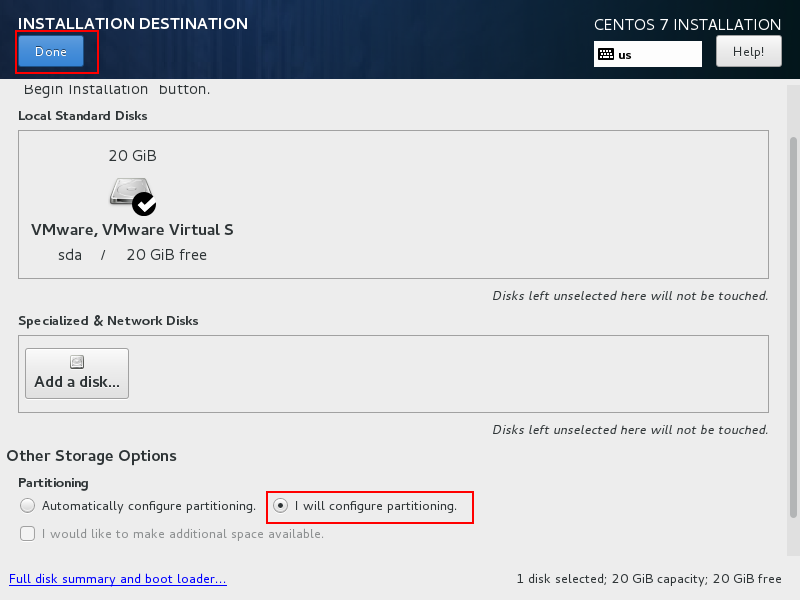
Task: Click the "20 GiB" capacity label above disk
Action: click(x=132, y=156)
